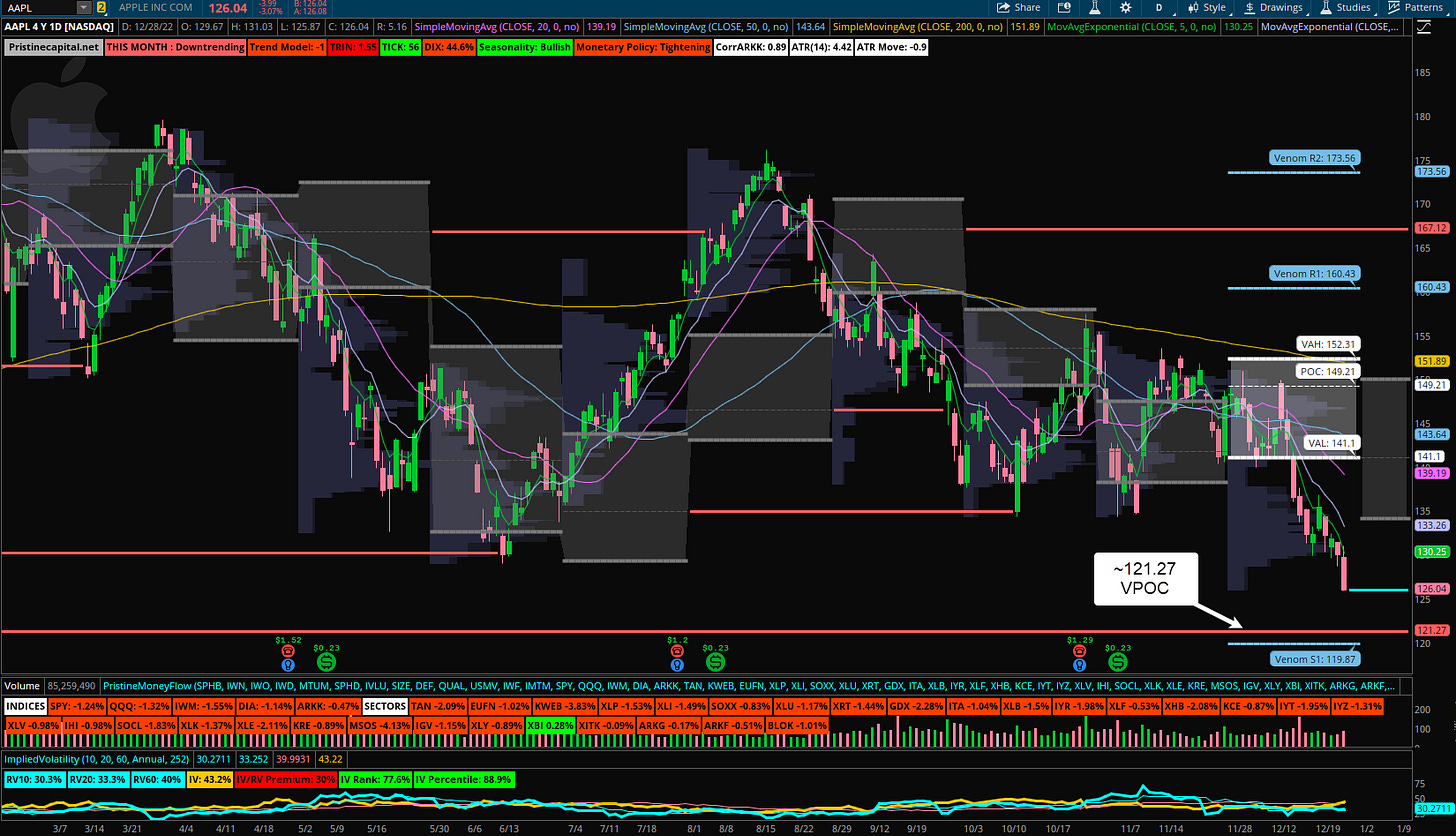Click the green dividend icon near August
The image size is (1456, 836).
click(717, 661)
